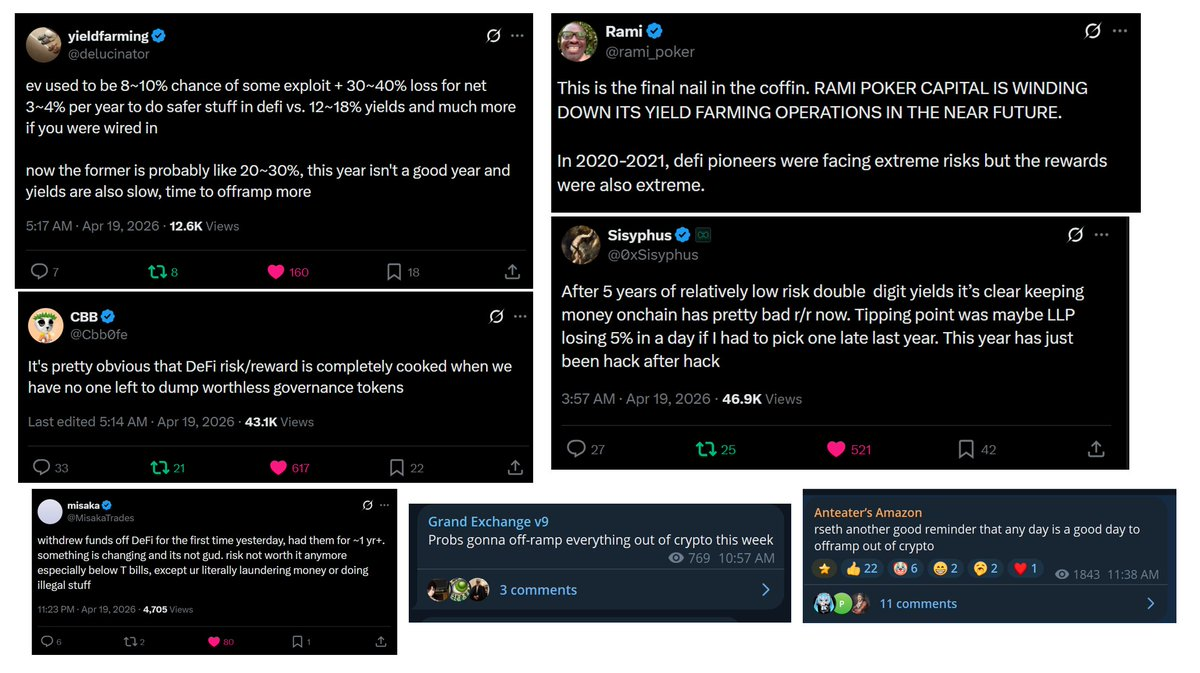
Task: Open Sisyphus profile avatar
Action: (x=580, y=245)
